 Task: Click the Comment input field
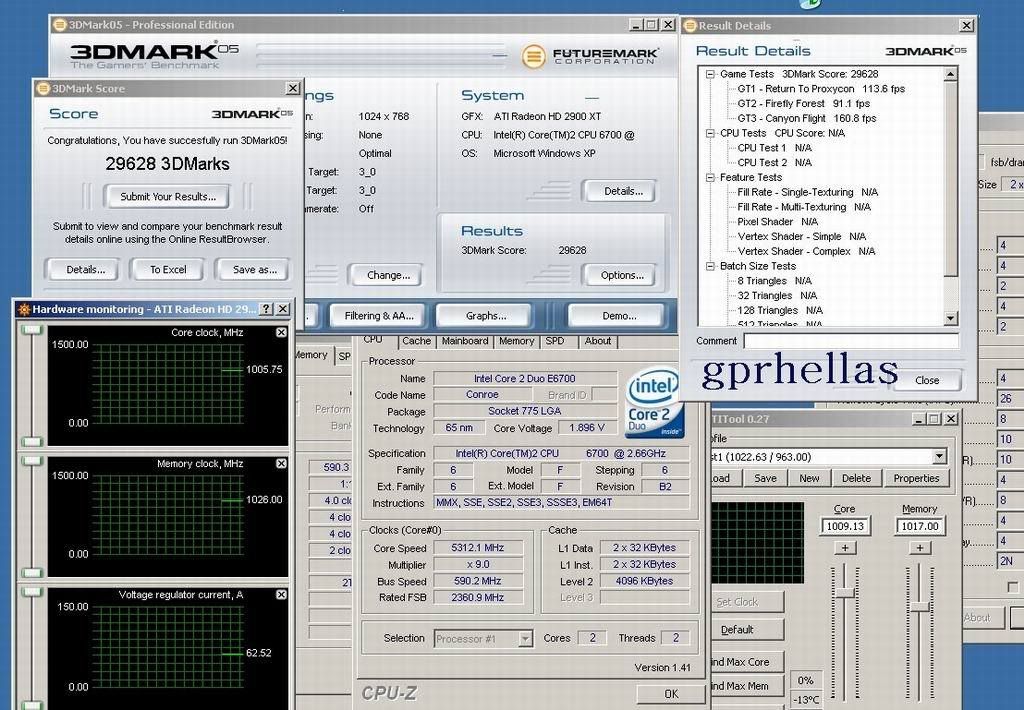click(x=851, y=341)
